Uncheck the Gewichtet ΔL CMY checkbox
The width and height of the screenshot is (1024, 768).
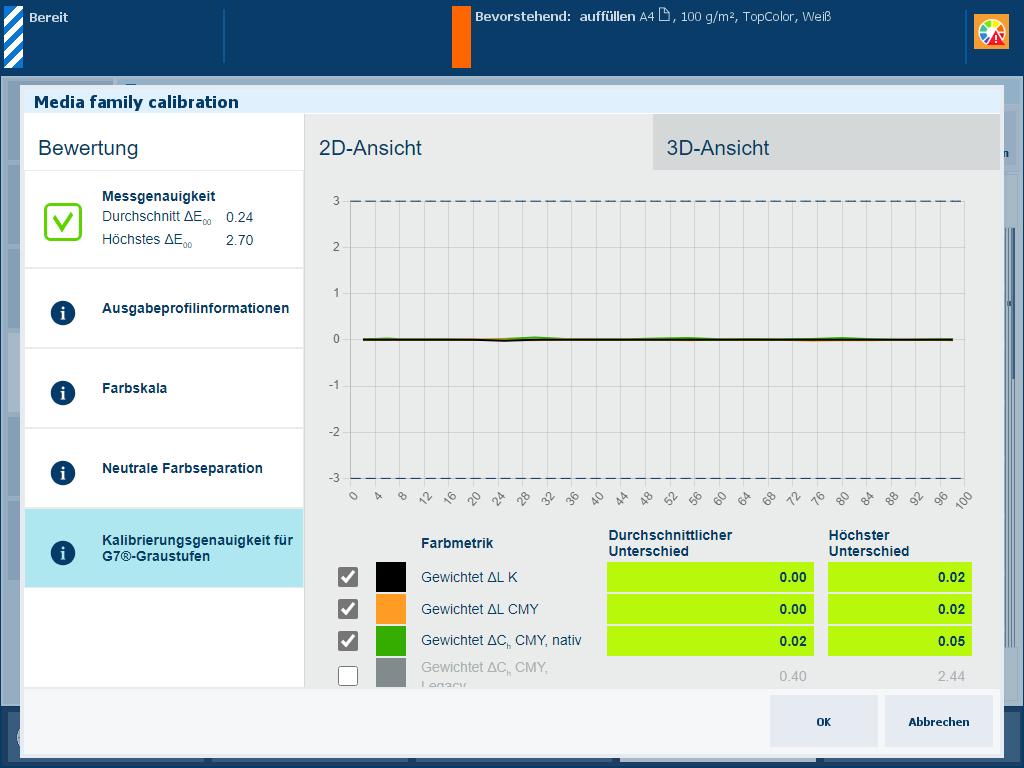(x=348, y=609)
